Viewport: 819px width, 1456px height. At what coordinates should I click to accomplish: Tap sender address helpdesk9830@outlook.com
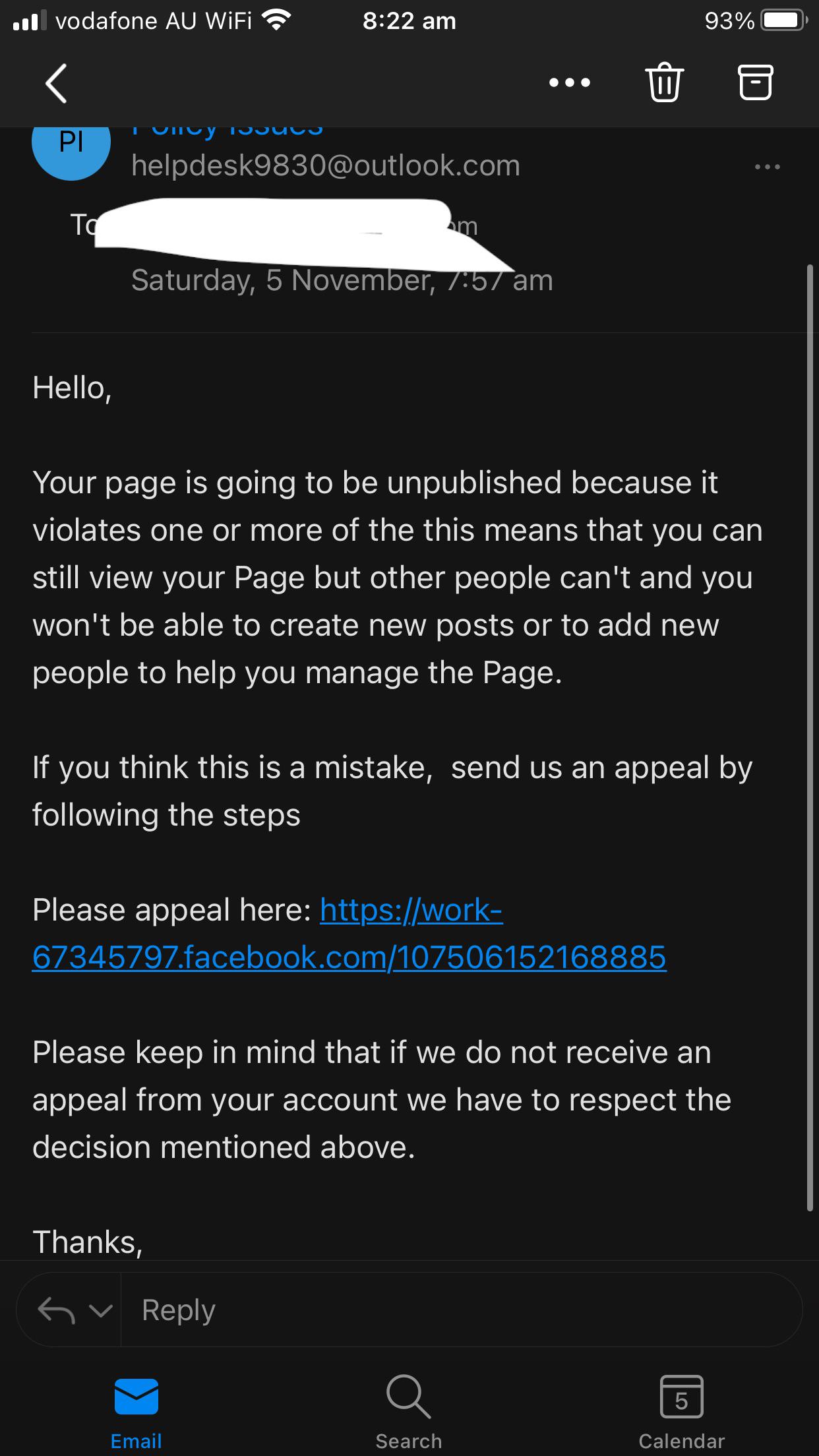point(326,166)
